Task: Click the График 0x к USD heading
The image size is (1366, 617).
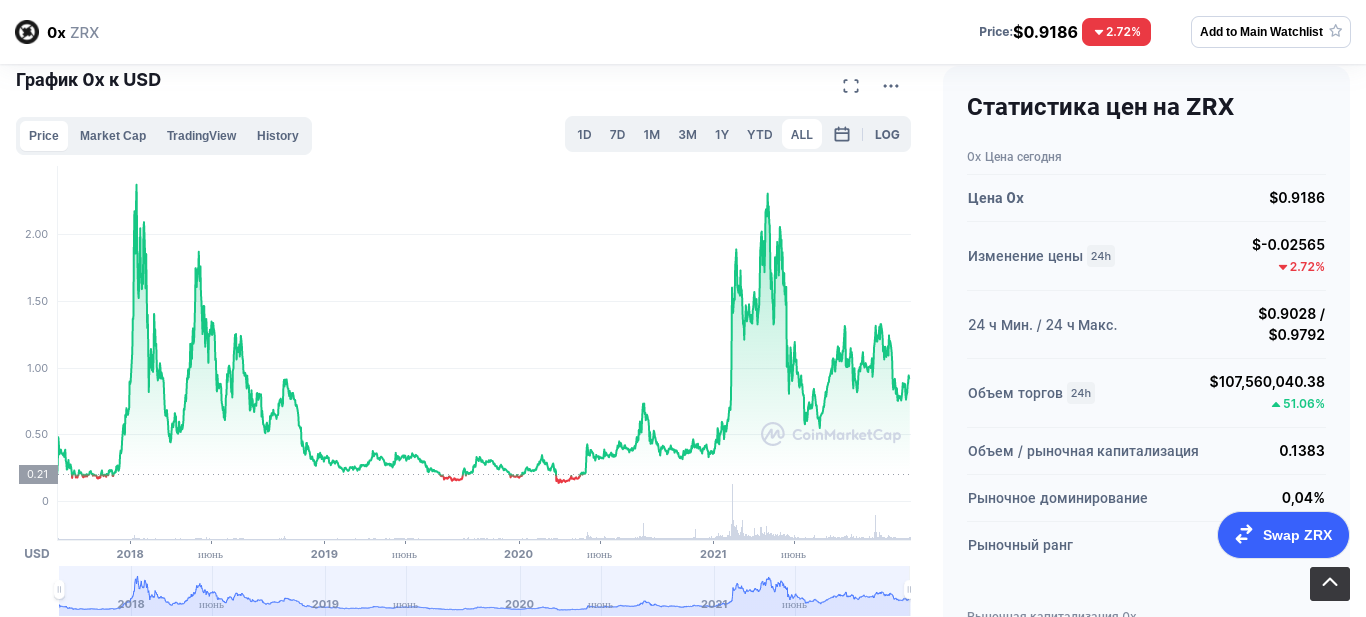Action: point(88,80)
